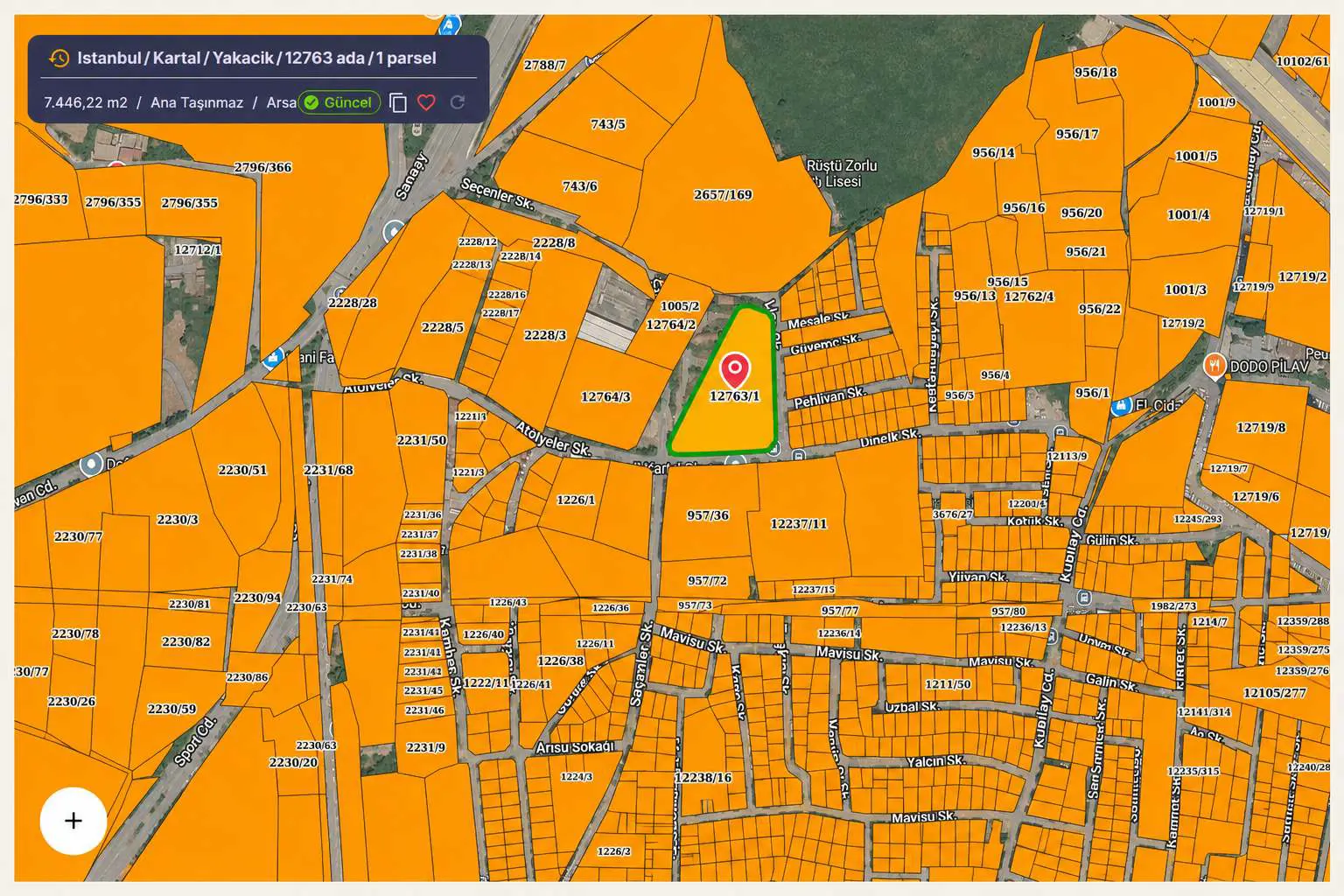The image size is (1344, 896).
Task: Select parcel 12764/3
Action: pyautogui.click(x=605, y=396)
